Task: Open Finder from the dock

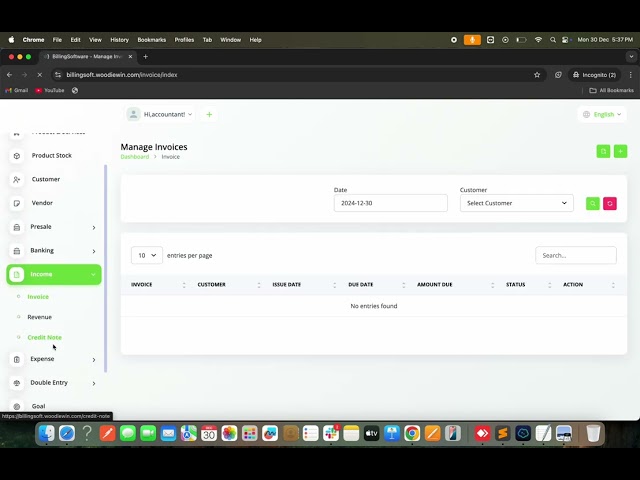Action: pos(47,433)
